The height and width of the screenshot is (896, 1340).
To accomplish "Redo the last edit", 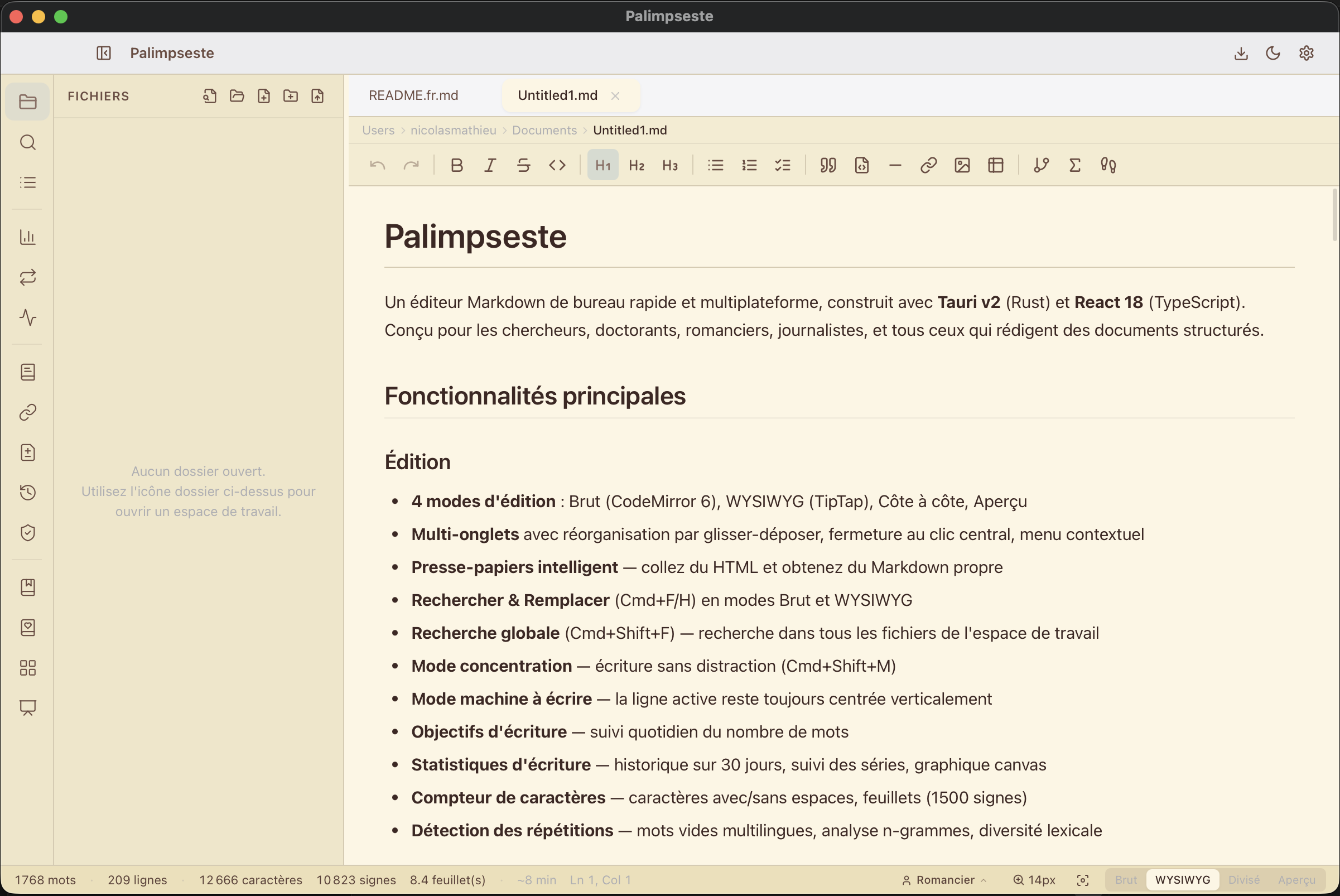I will click(x=411, y=165).
